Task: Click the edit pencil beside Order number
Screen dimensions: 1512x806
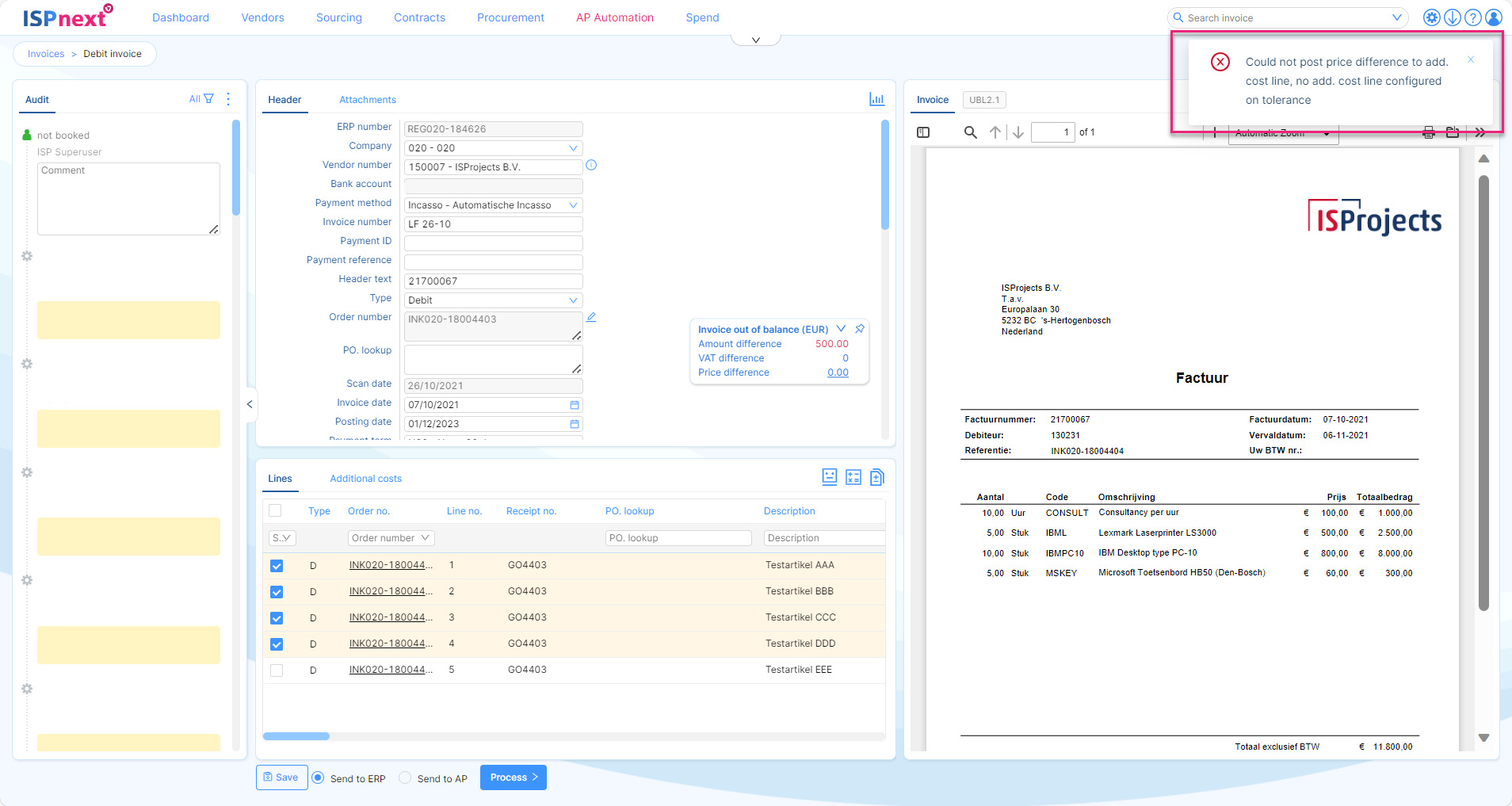Action: pyautogui.click(x=591, y=317)
